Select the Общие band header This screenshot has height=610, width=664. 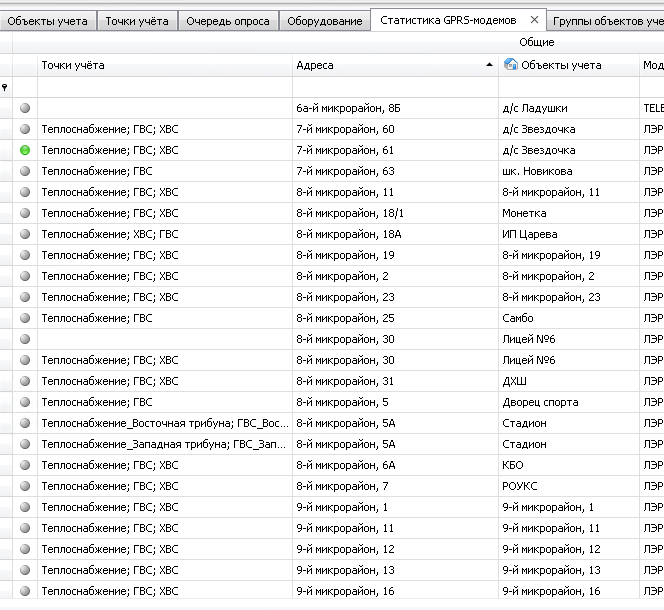(x=537, y=42)
